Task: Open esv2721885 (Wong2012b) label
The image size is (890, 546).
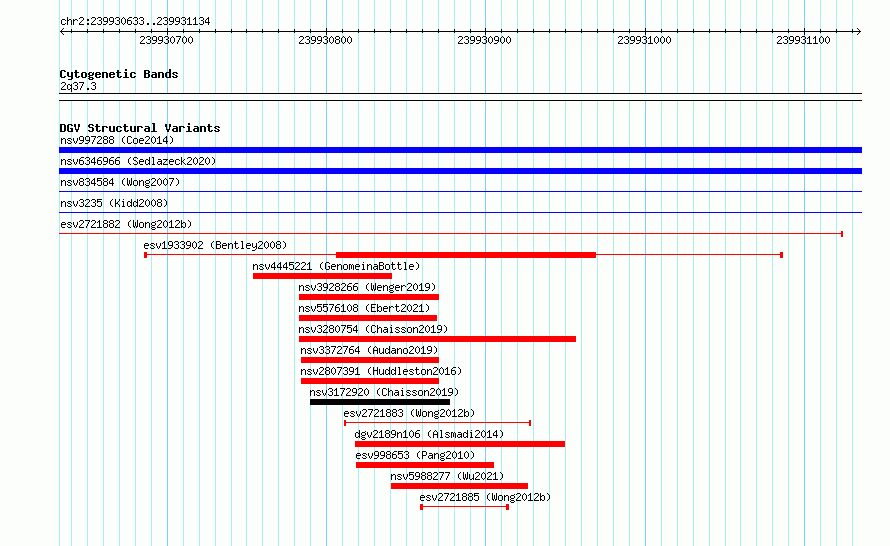Action: [x=485, y=497]
